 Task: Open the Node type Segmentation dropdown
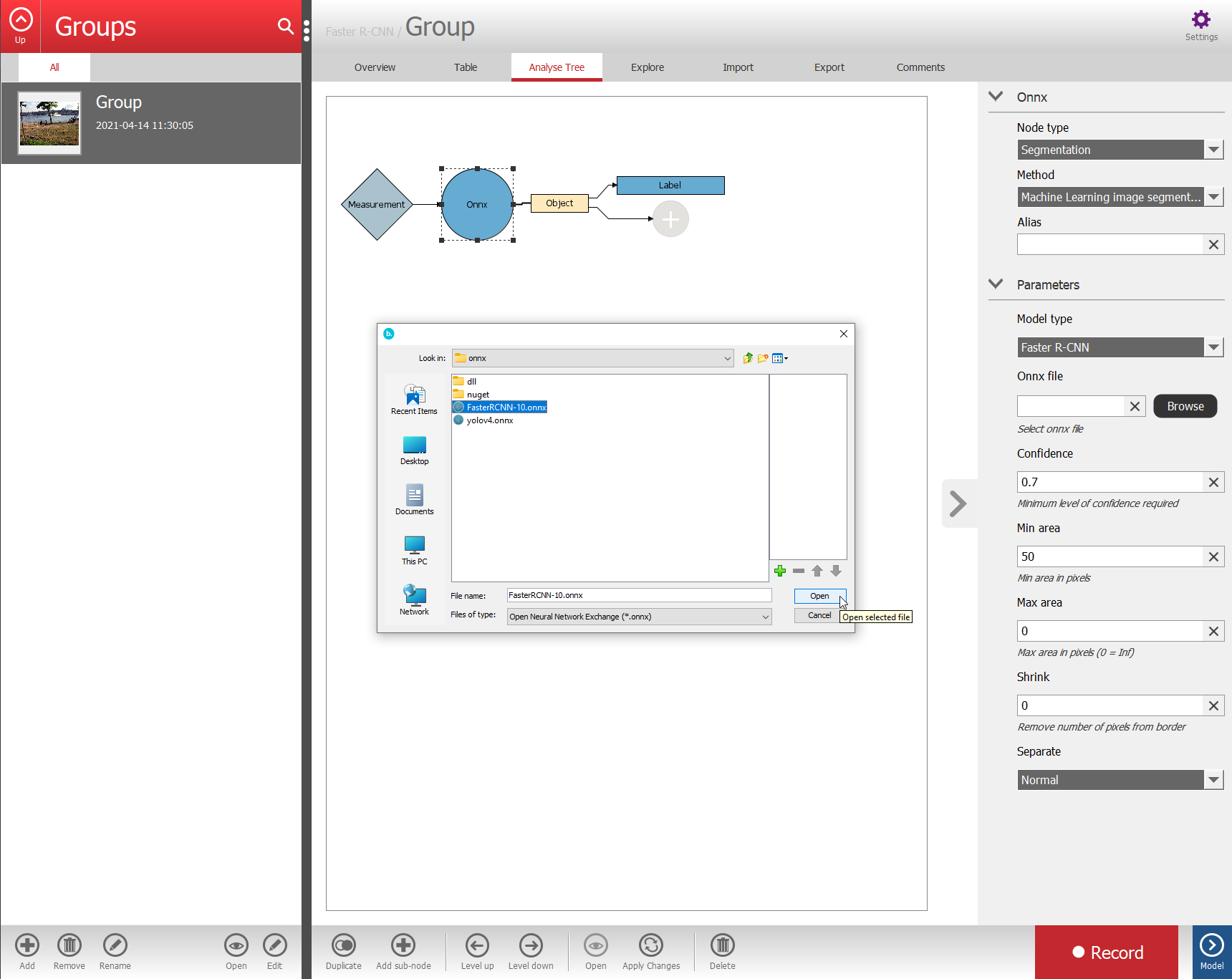click(1213, 150)
